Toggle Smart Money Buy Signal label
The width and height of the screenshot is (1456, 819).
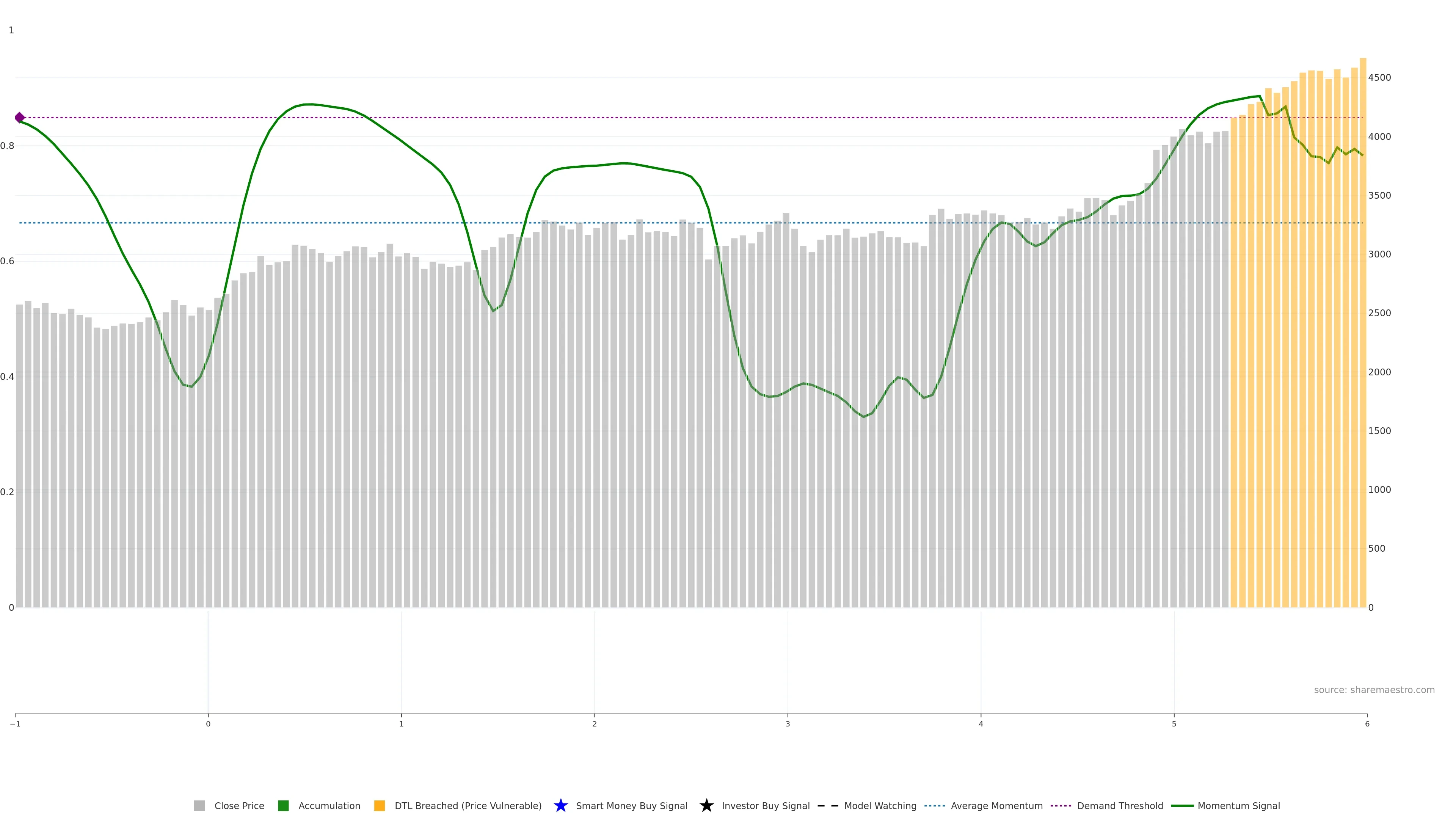click(631, 805)
